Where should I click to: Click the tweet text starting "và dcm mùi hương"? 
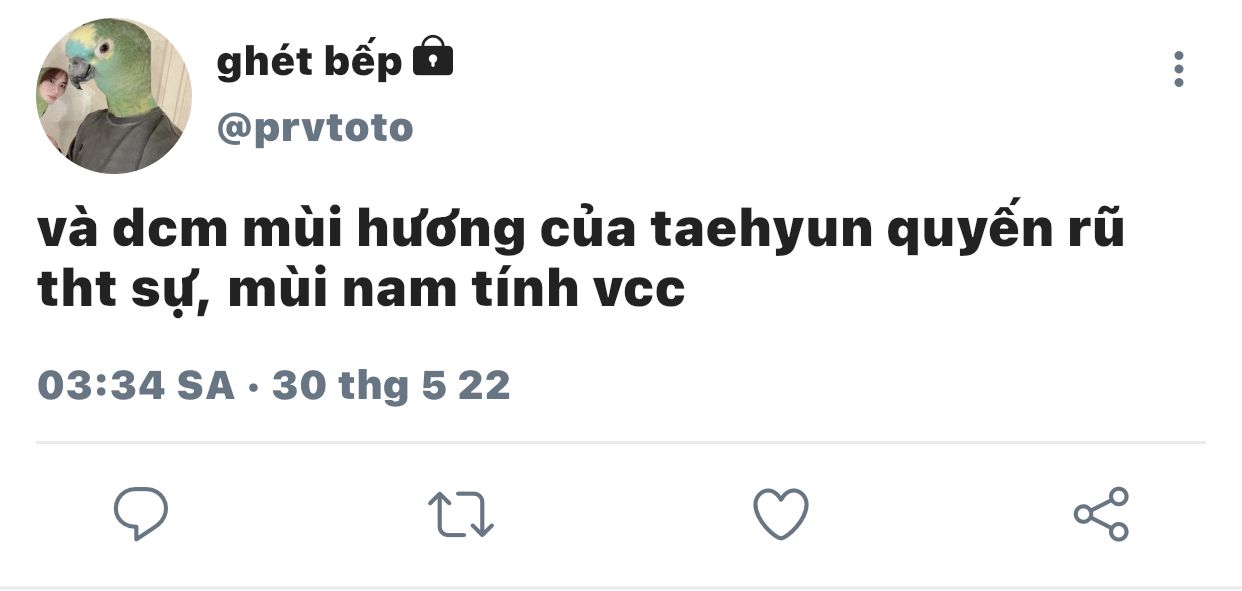(582, 260)
